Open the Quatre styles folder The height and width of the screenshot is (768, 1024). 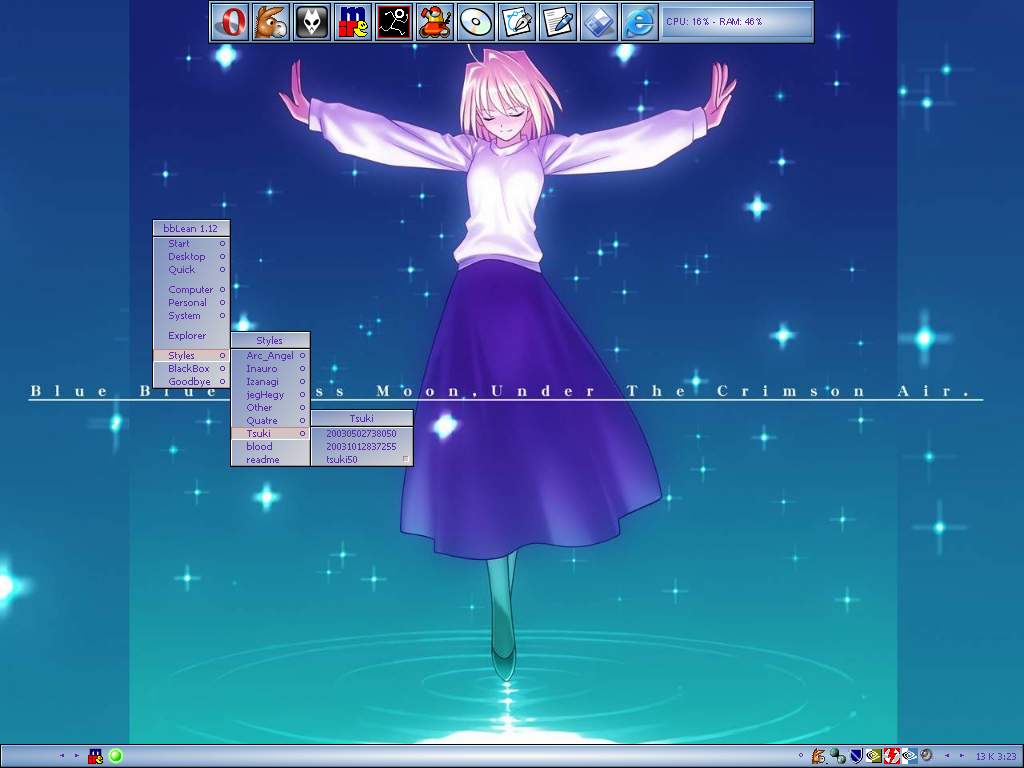pos(270,421)
